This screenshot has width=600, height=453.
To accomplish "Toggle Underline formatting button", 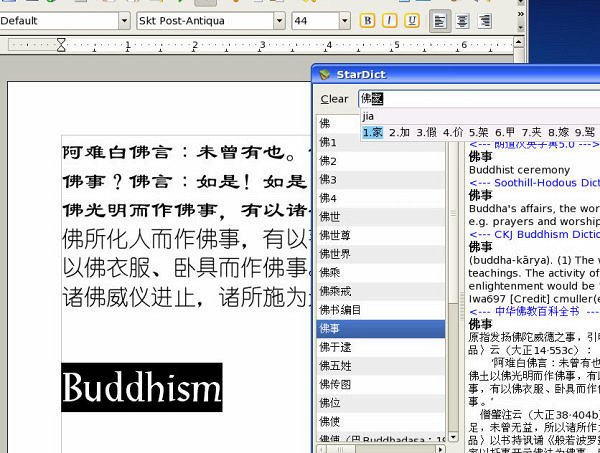I will coord(412,21).
